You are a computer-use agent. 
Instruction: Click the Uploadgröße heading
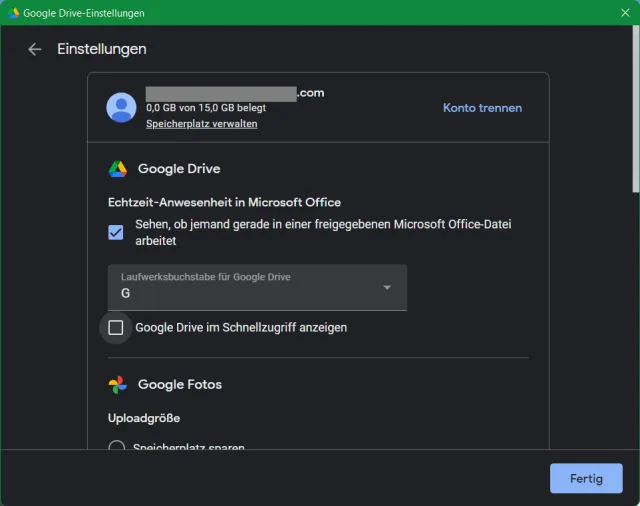click(x=144, y=417)
